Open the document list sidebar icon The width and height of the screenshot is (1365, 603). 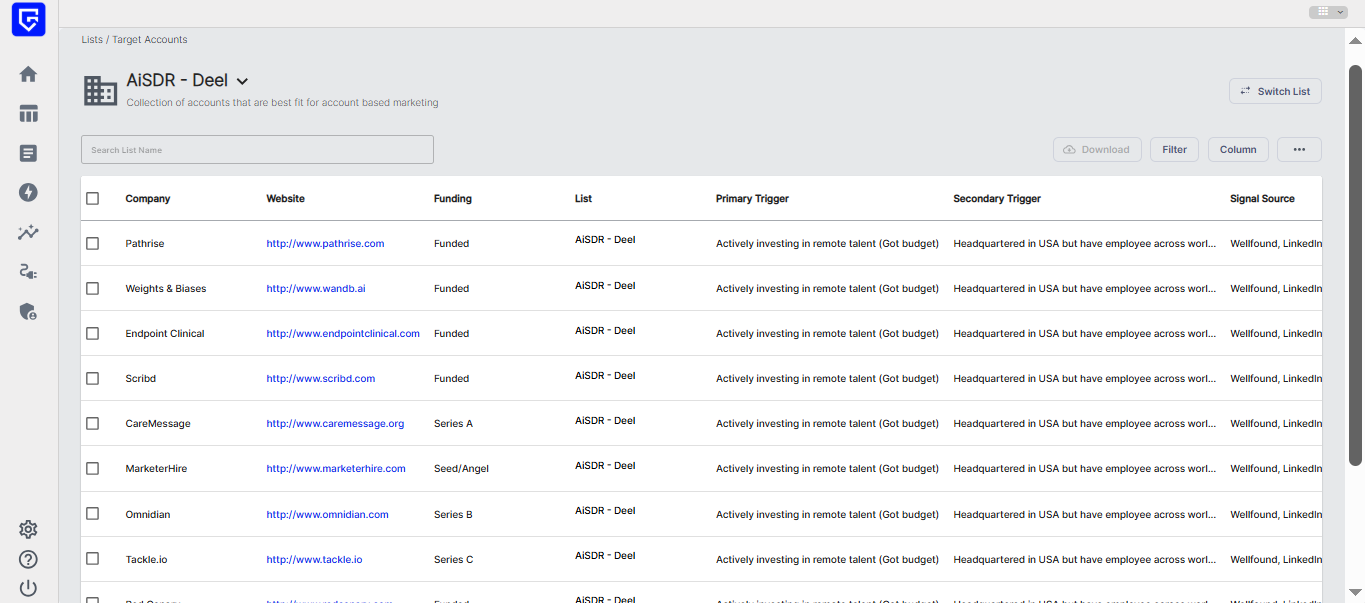(x=28, y=153)
